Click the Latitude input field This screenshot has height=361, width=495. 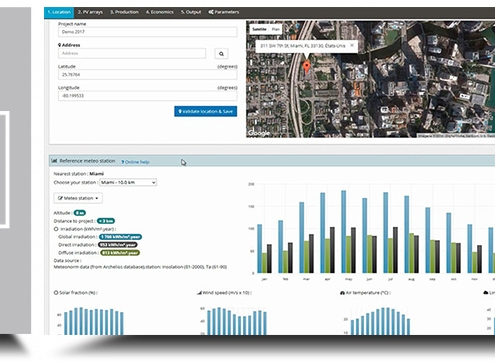[x=148, y=75]
